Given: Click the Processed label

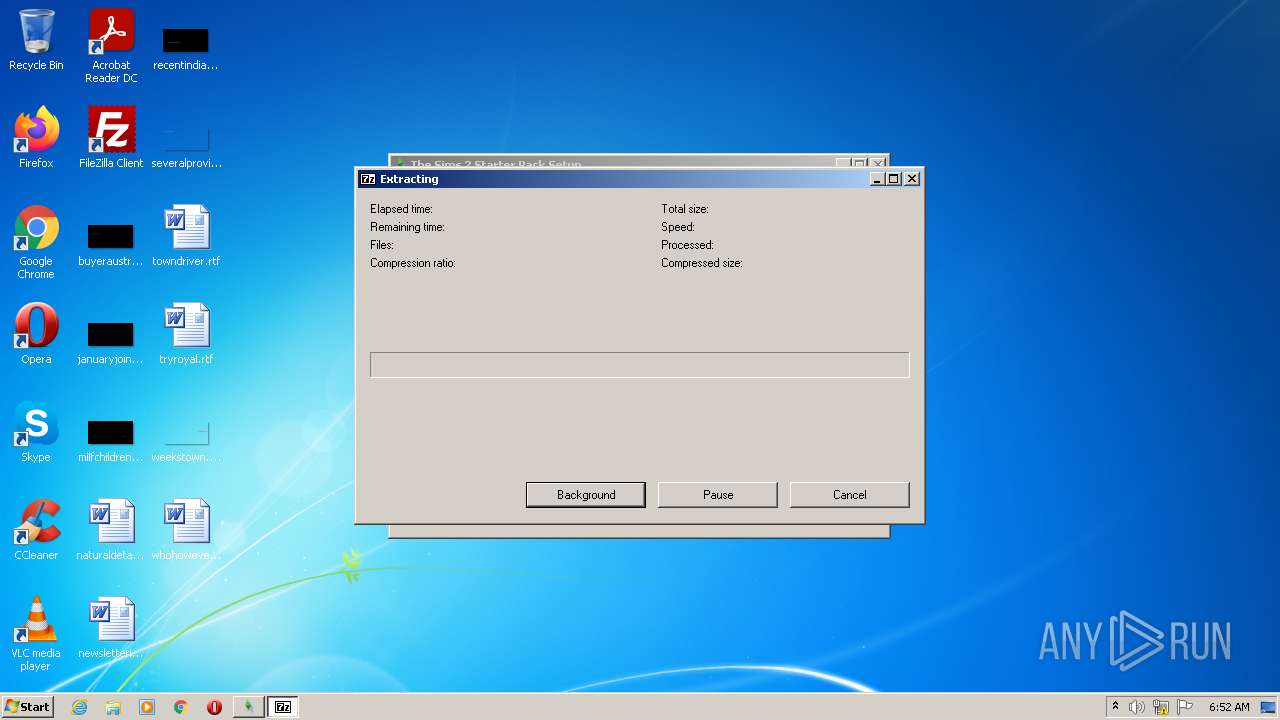Looking at the screenshot, I should click(x=687, y=245).
